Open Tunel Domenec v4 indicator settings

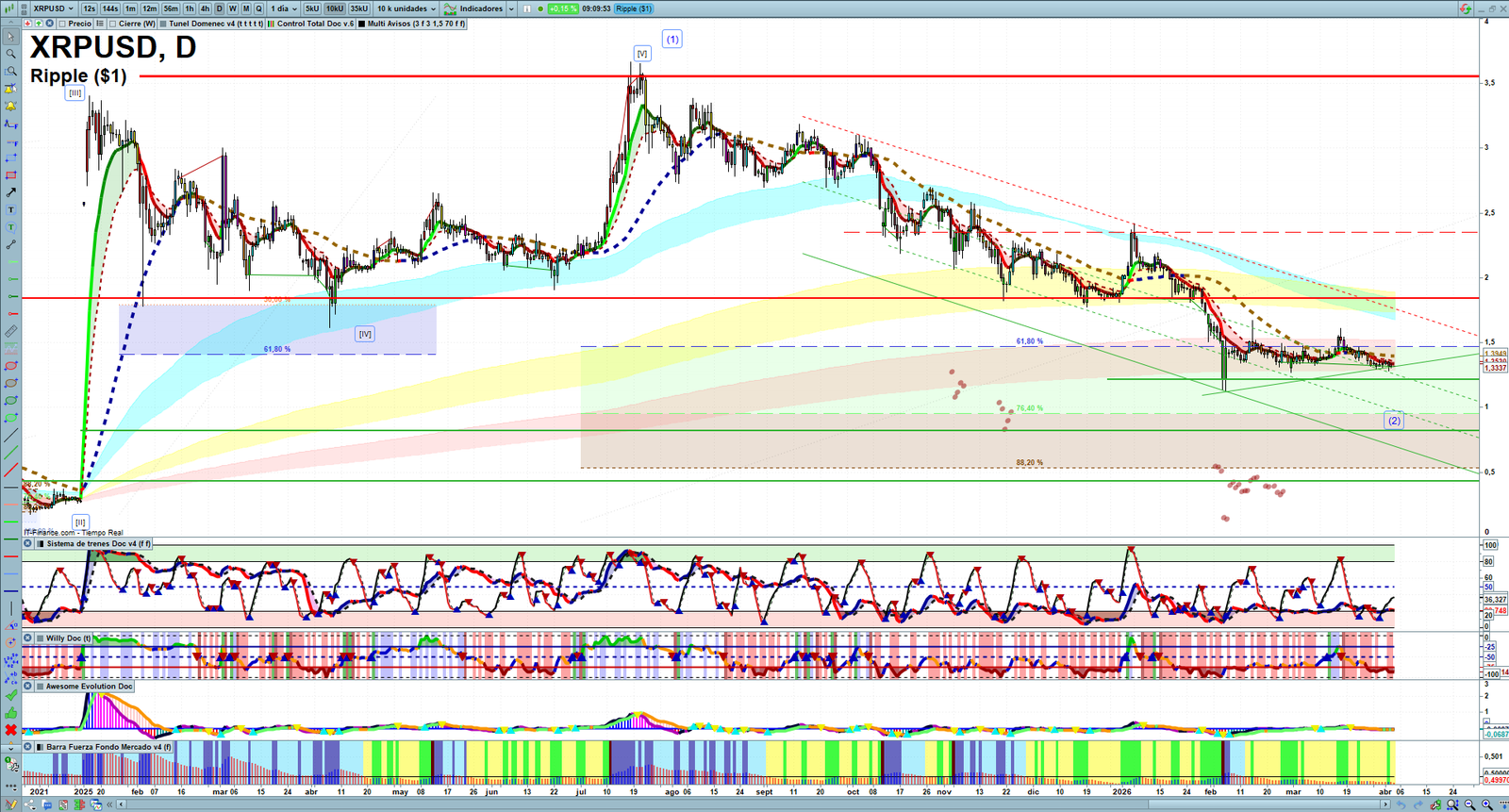[x=212, y=24]
